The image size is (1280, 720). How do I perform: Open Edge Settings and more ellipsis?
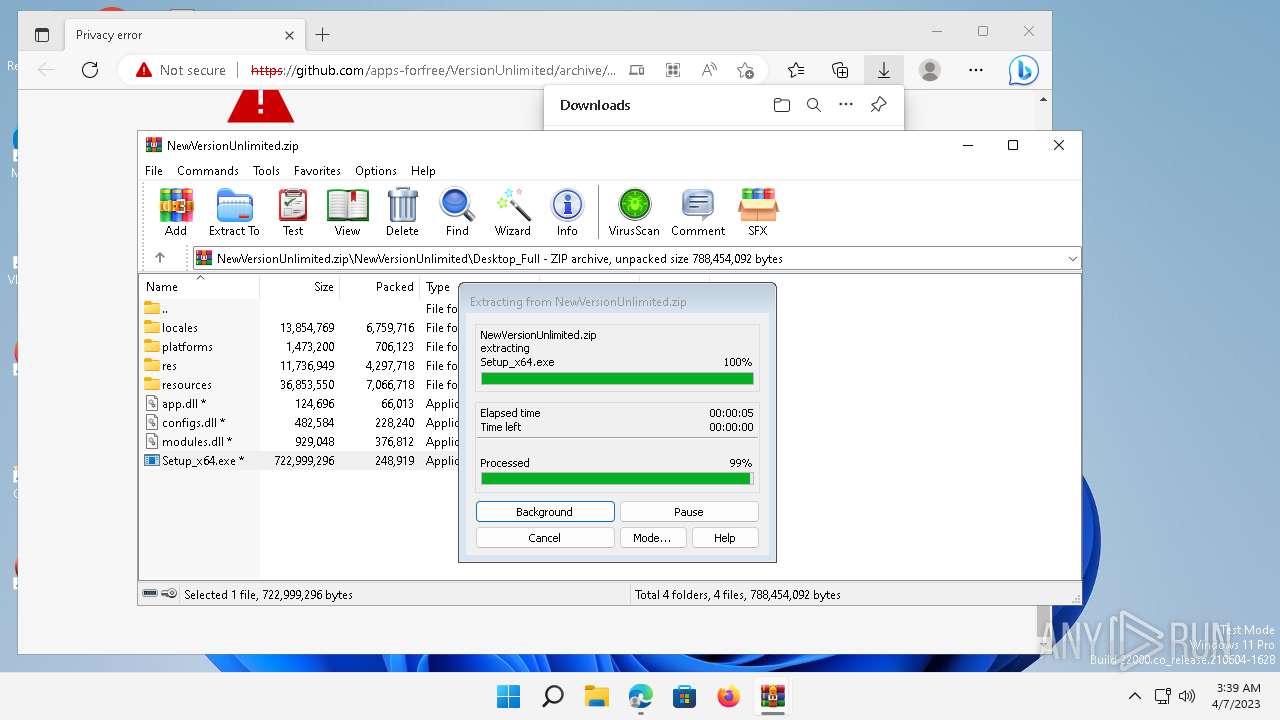pos(976,70)
